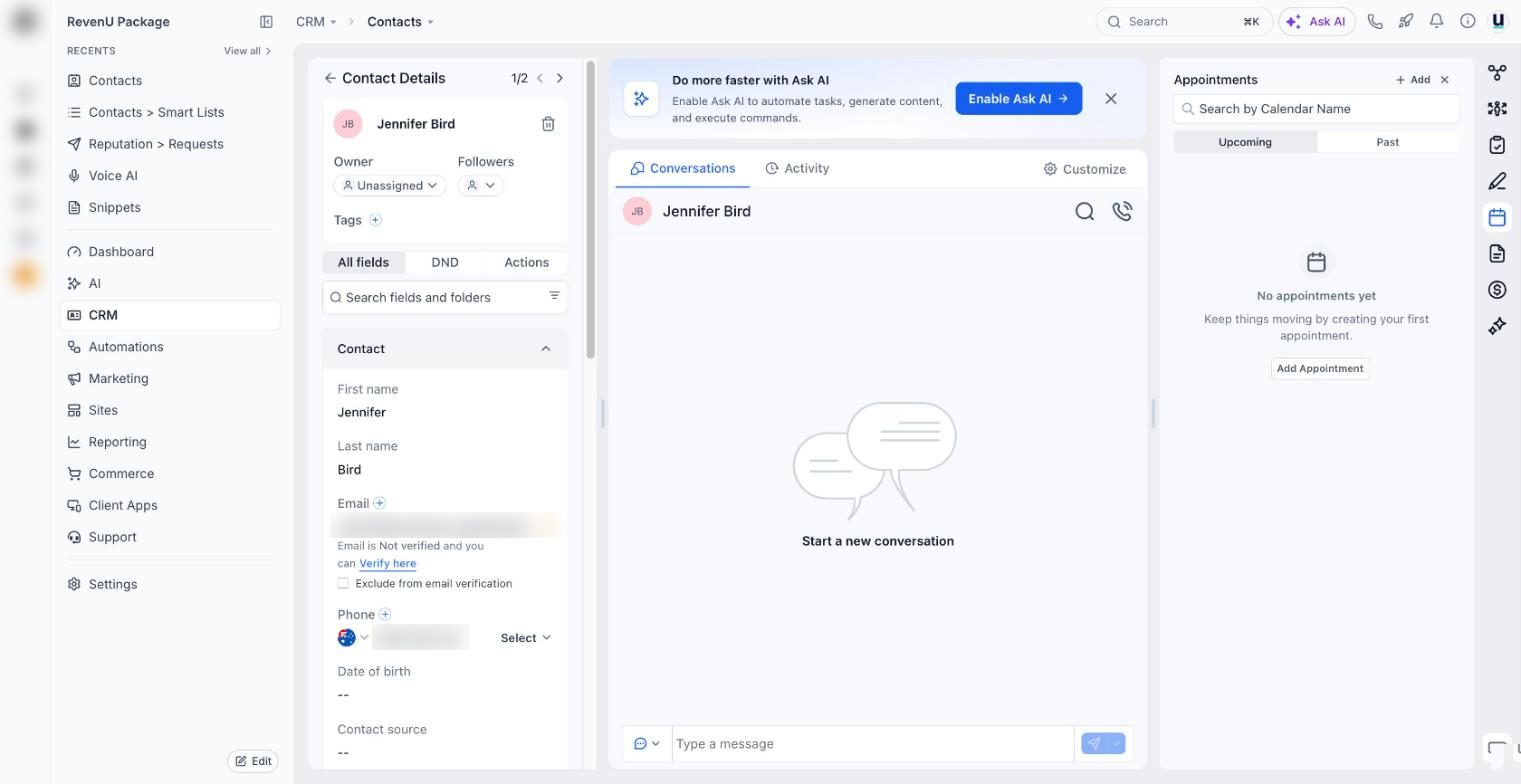
Task: Click Customize in conversations panel
Action: point(1085,169)
